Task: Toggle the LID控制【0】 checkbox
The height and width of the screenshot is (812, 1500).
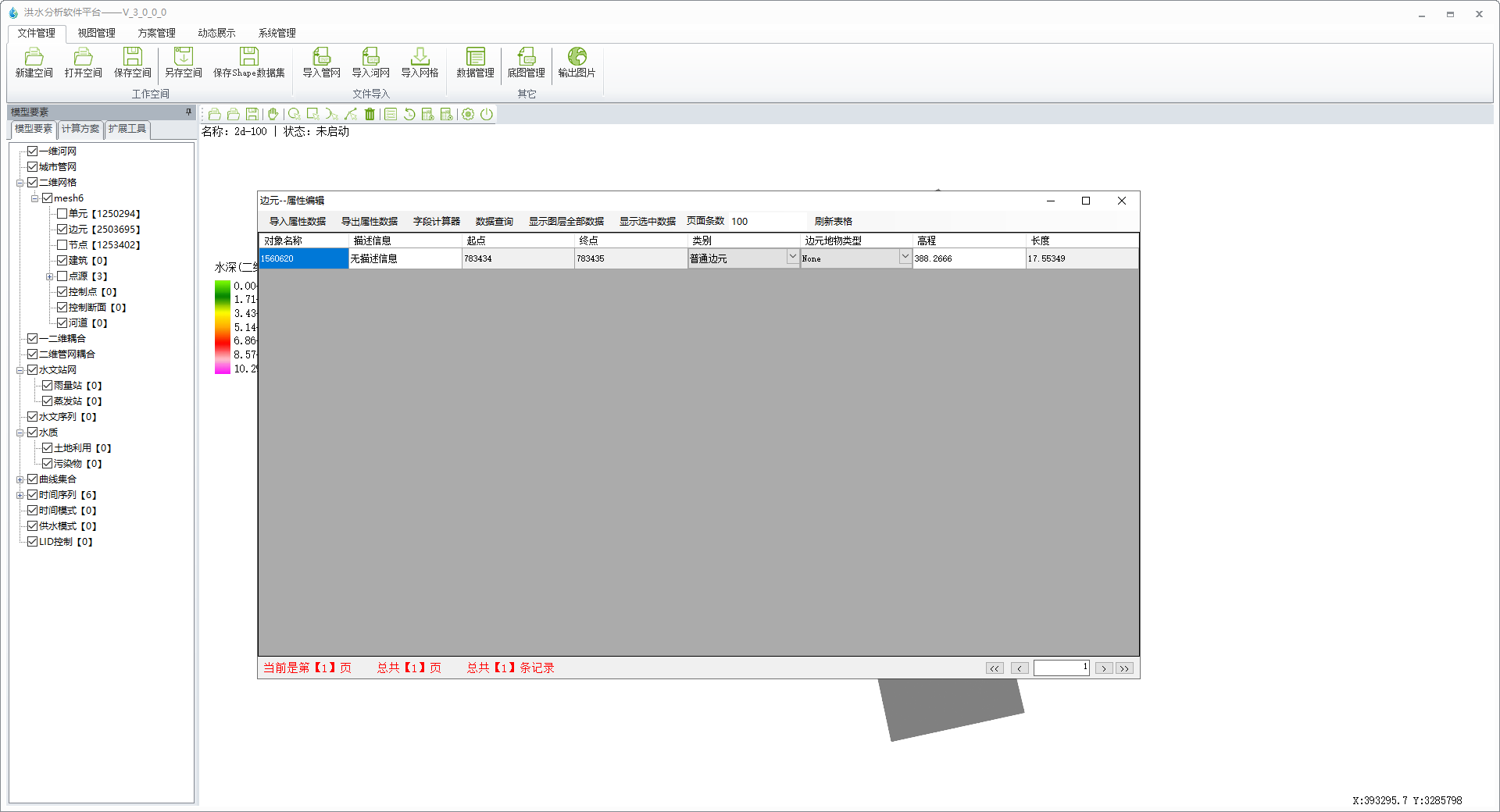Action: pos(32,541)
